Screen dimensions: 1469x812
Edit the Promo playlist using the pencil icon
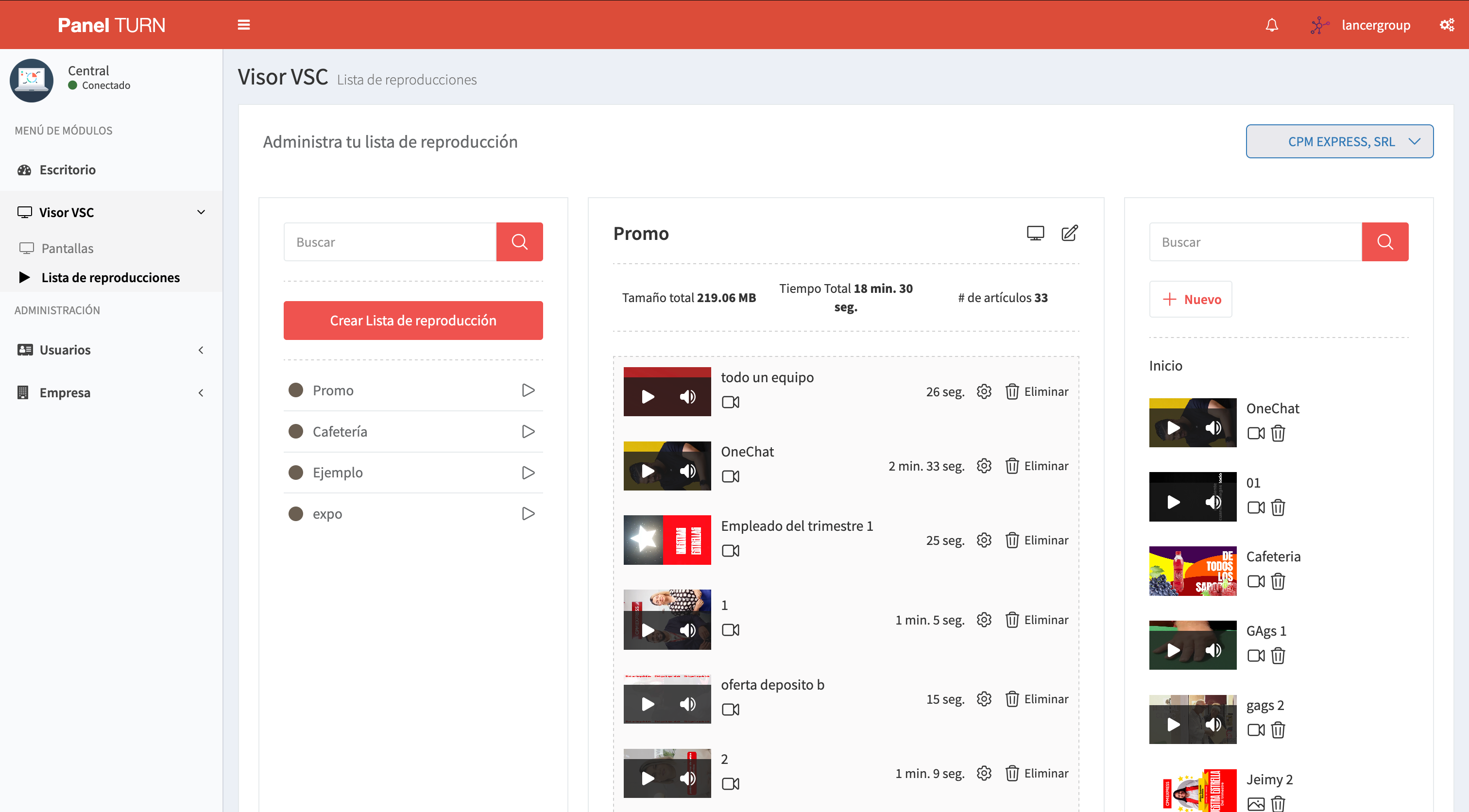[x=1069, y=233]
